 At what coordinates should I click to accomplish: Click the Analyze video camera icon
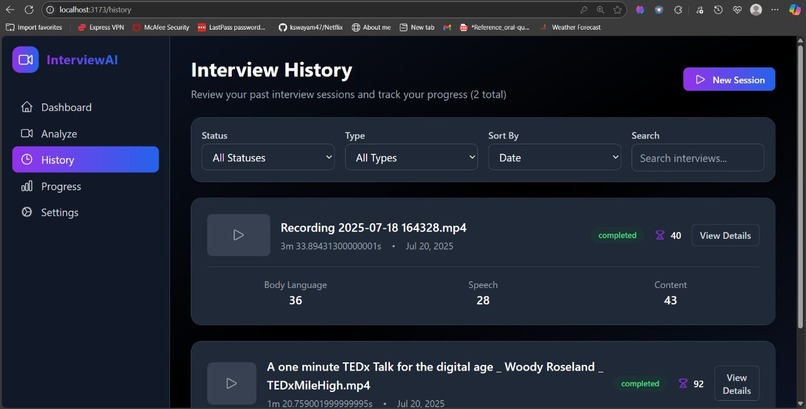pos(27,134)
